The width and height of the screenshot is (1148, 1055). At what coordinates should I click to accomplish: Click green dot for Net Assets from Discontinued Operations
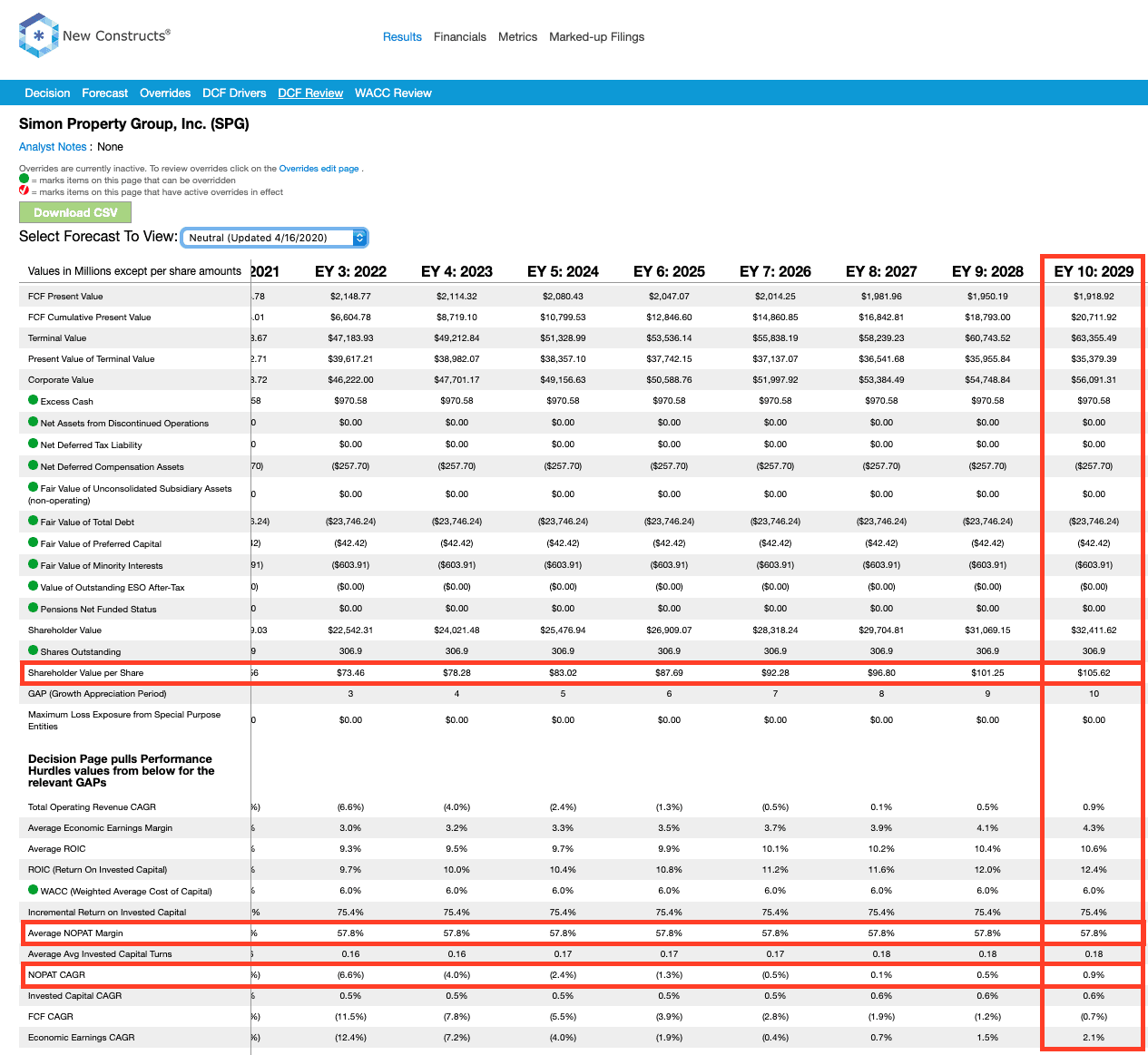click(x=33, y=422)
